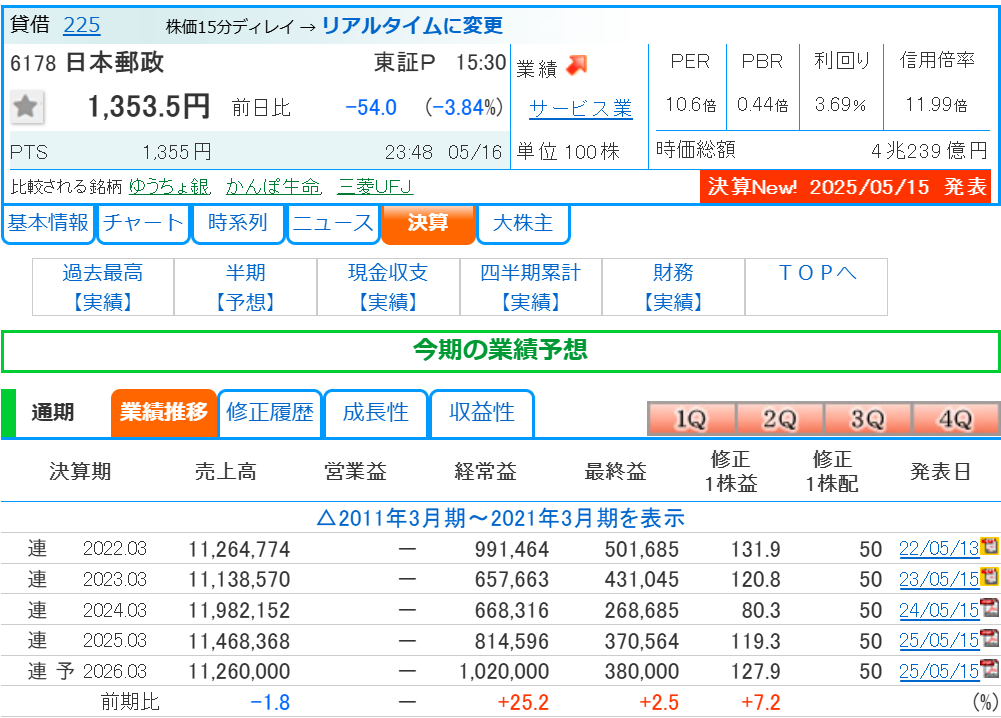Click the 経常益 column header
The width and height of the screenshot is (1001, 718).
click(486, 472)
